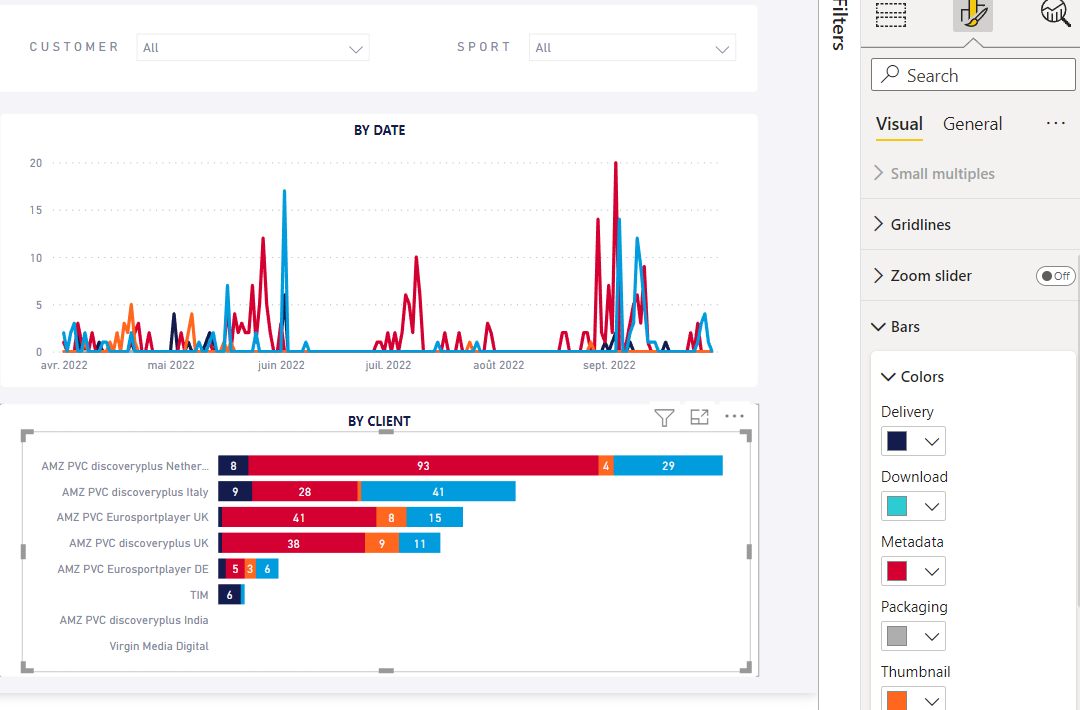Expand the Filters pane

click(x=838, y=25)
